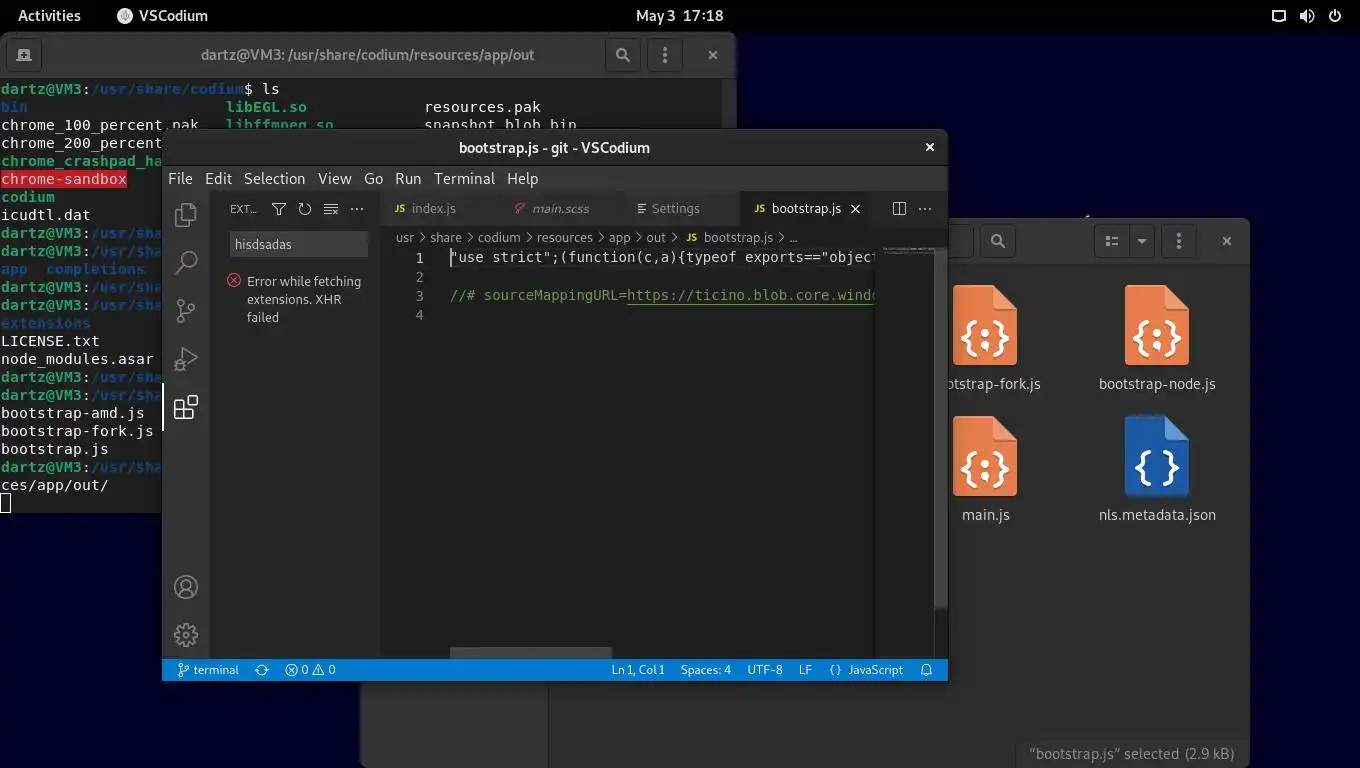Open extensions panel more actions menu
Viewport: 1360px width, 768px height.
pos(357,209)
